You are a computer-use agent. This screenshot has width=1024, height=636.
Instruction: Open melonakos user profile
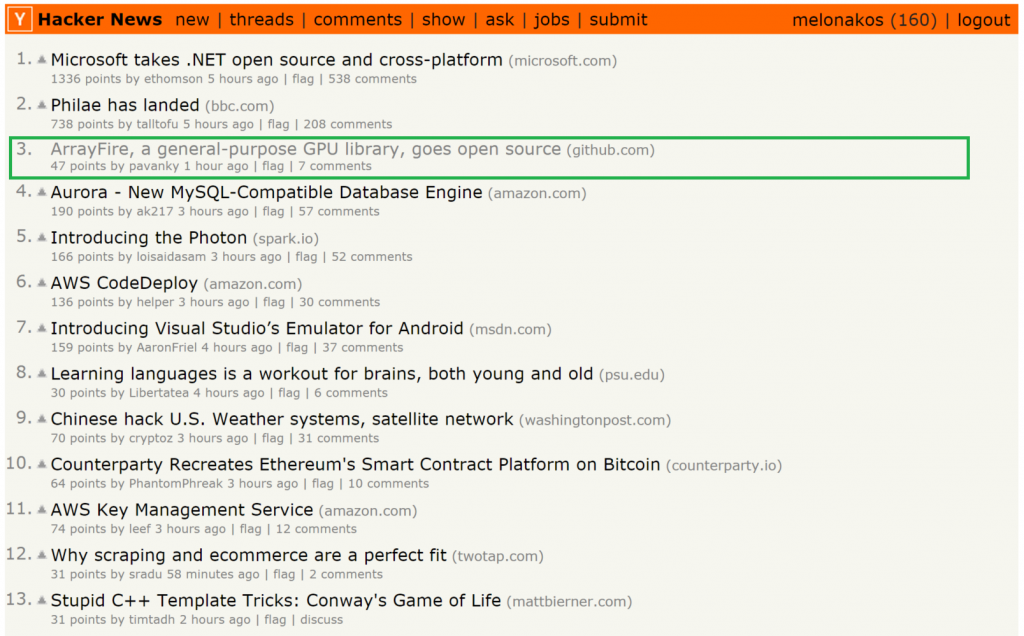click(x=837, y=20)
